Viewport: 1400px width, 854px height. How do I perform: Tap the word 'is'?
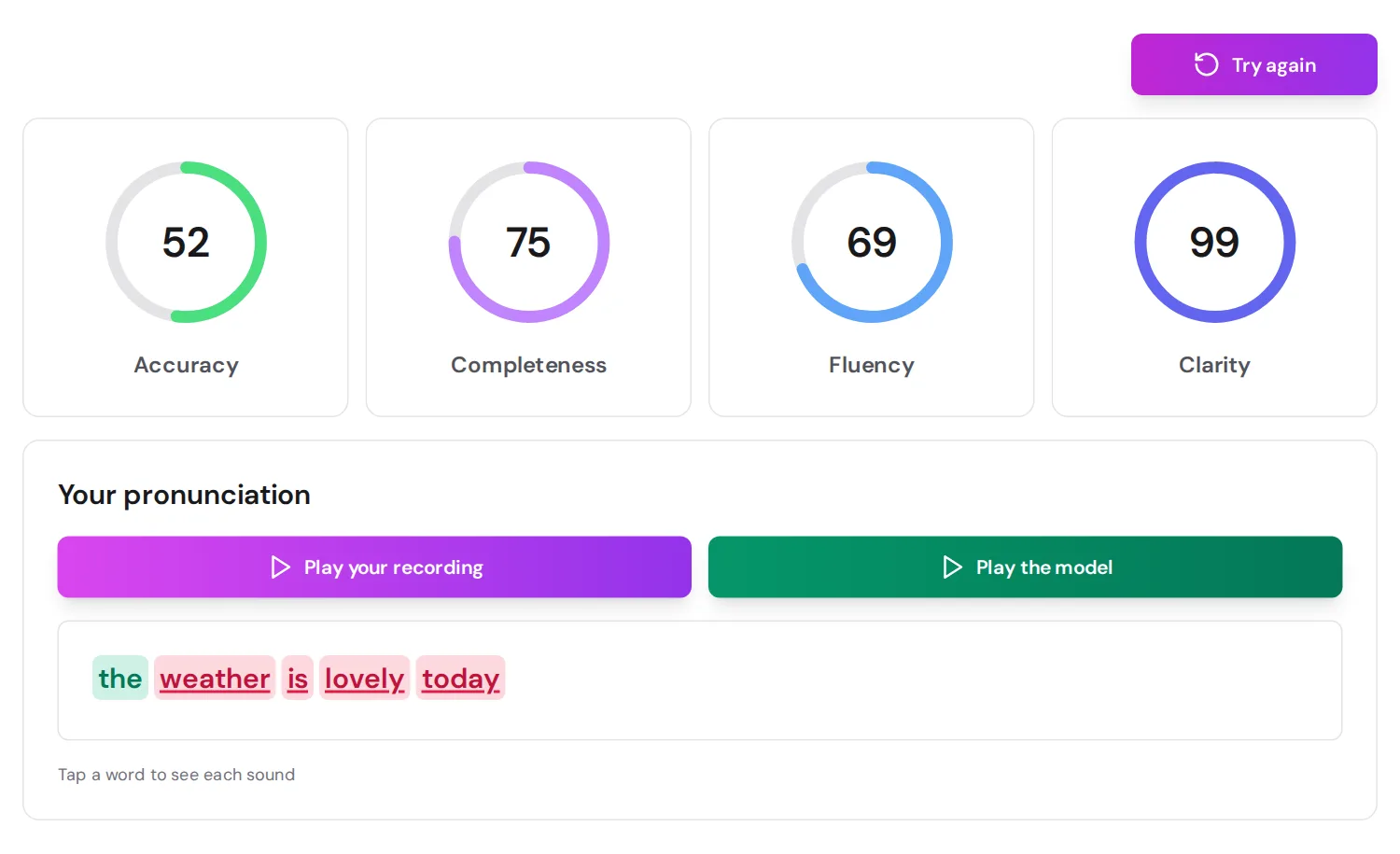298,678
